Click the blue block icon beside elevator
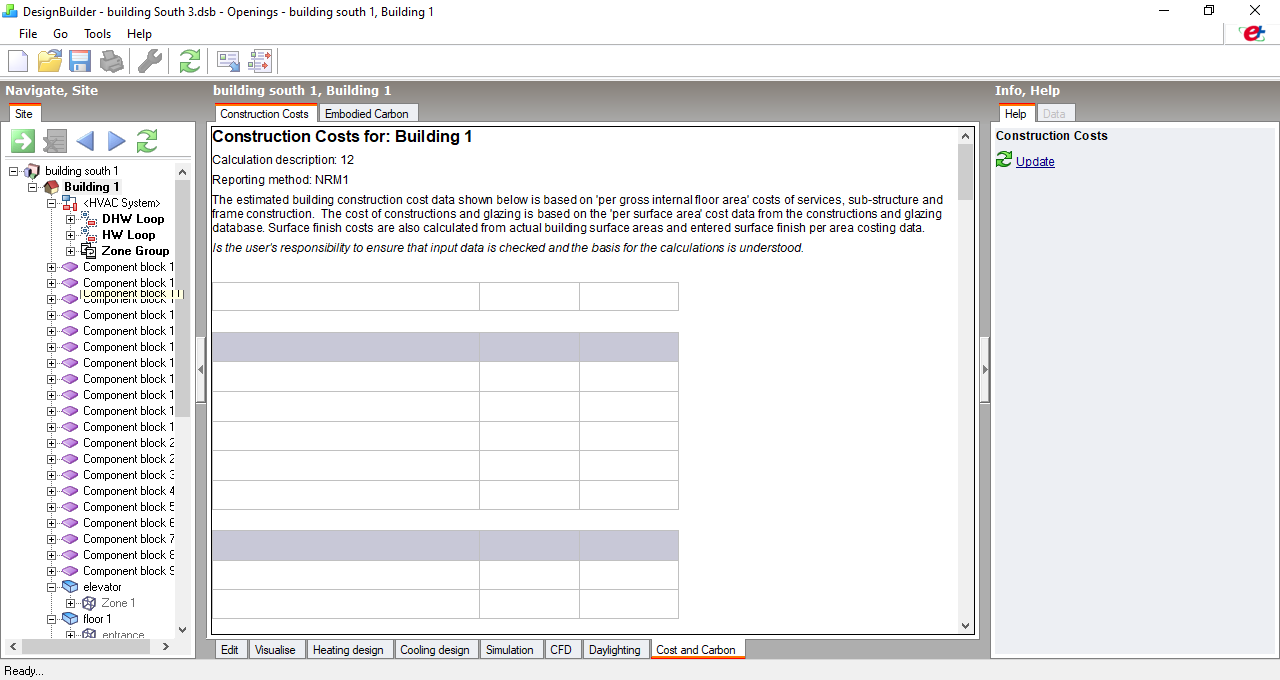This screenshot has width=1280, height=680. point(70,587)
